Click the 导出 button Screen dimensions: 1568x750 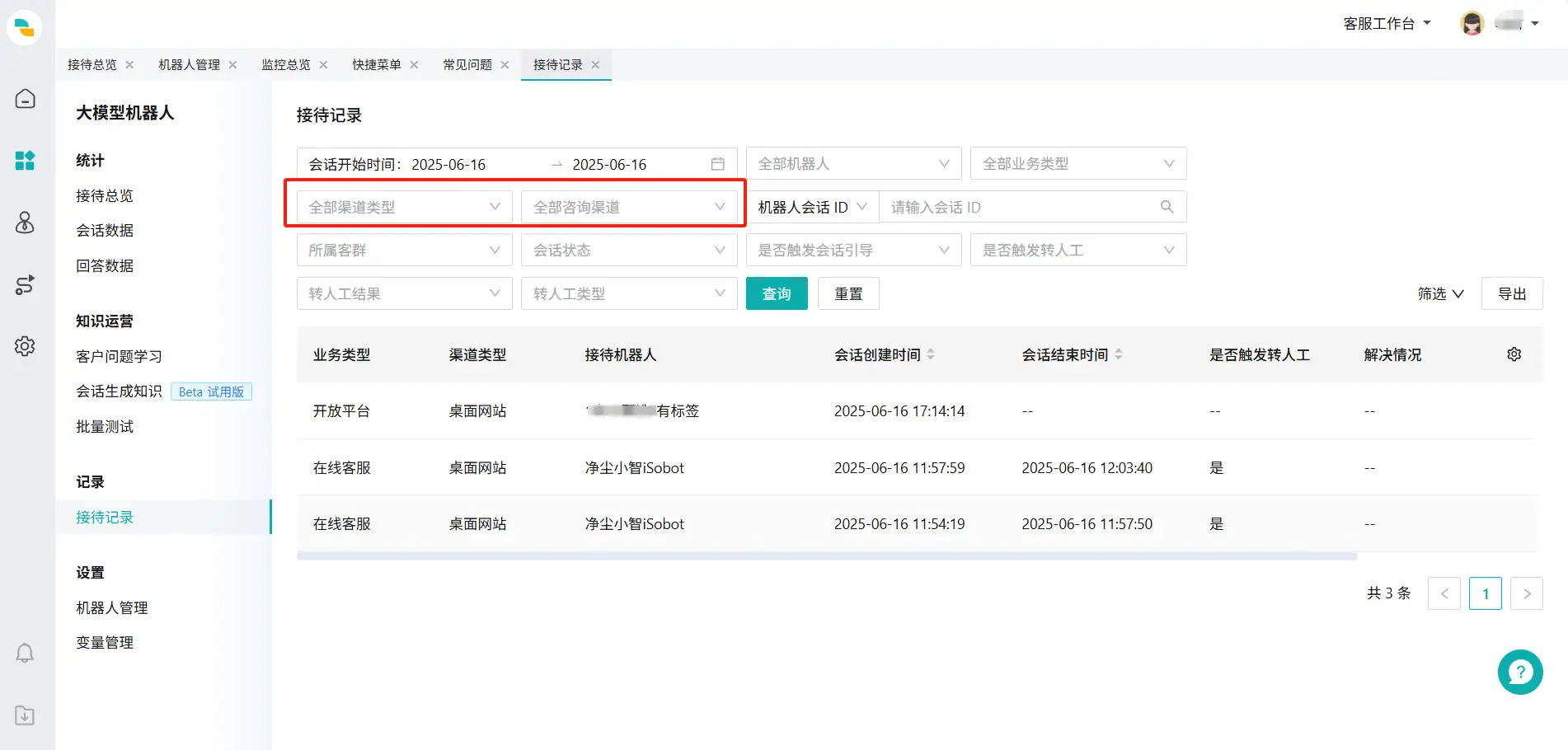coord(1512,293)
